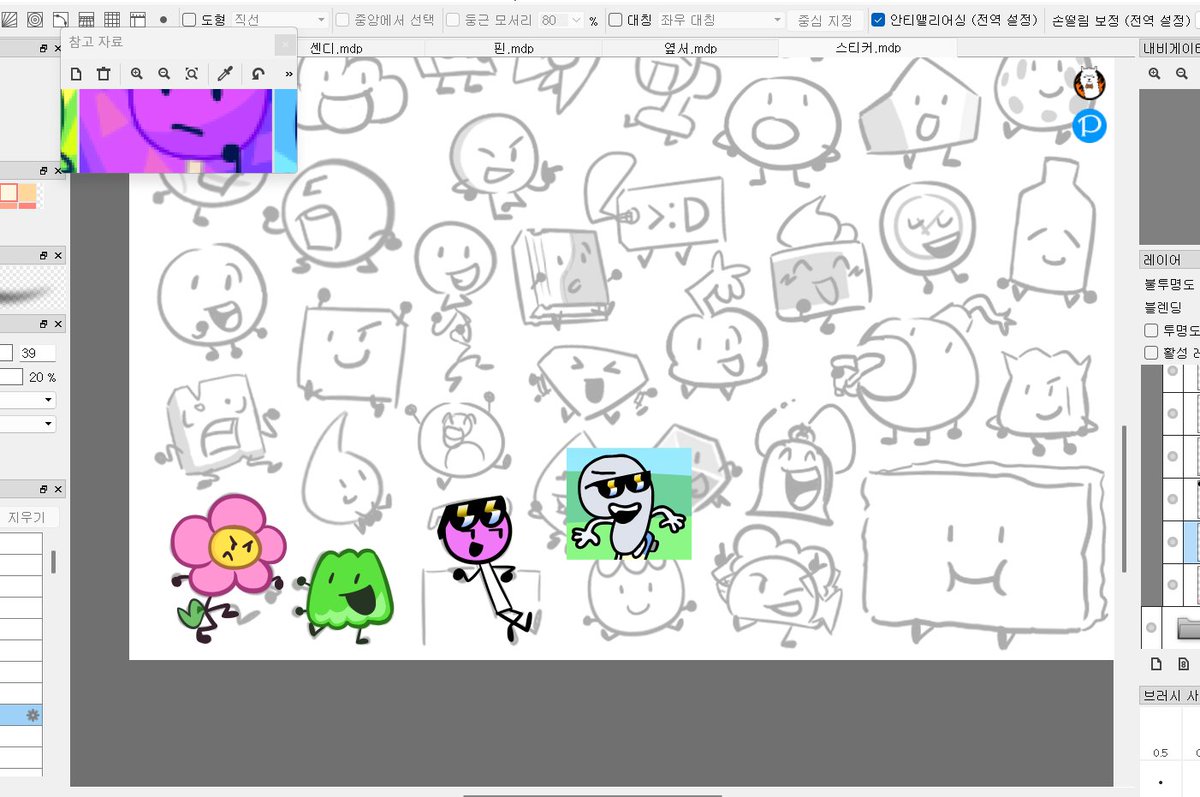Image resolution: width=1200 pixels, height=797 pixels.
Task: Click the 불투명도 label in layer panel
Action: [x=1170, y=283]
